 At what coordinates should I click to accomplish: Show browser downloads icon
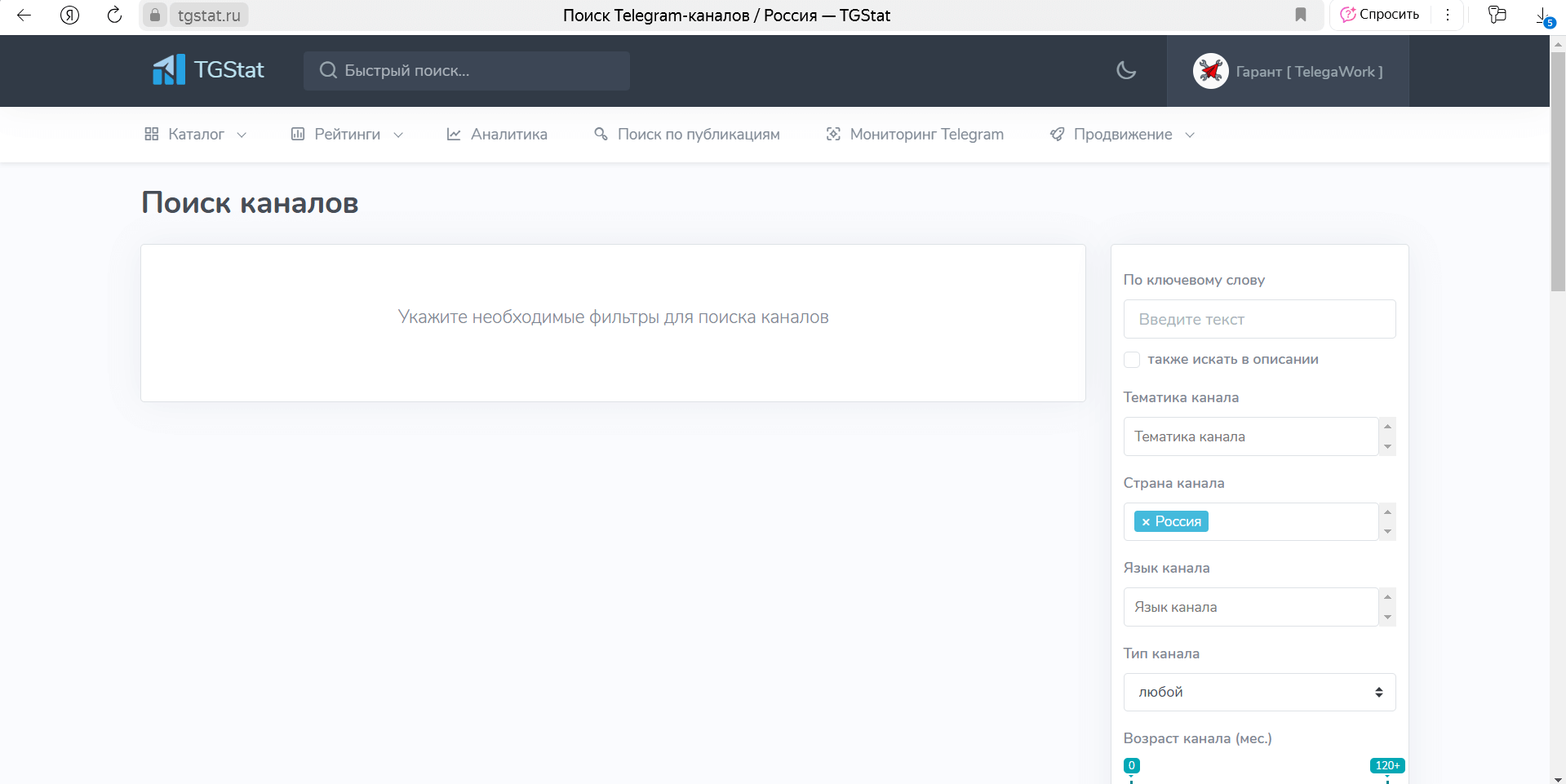tap(1544, 16)
